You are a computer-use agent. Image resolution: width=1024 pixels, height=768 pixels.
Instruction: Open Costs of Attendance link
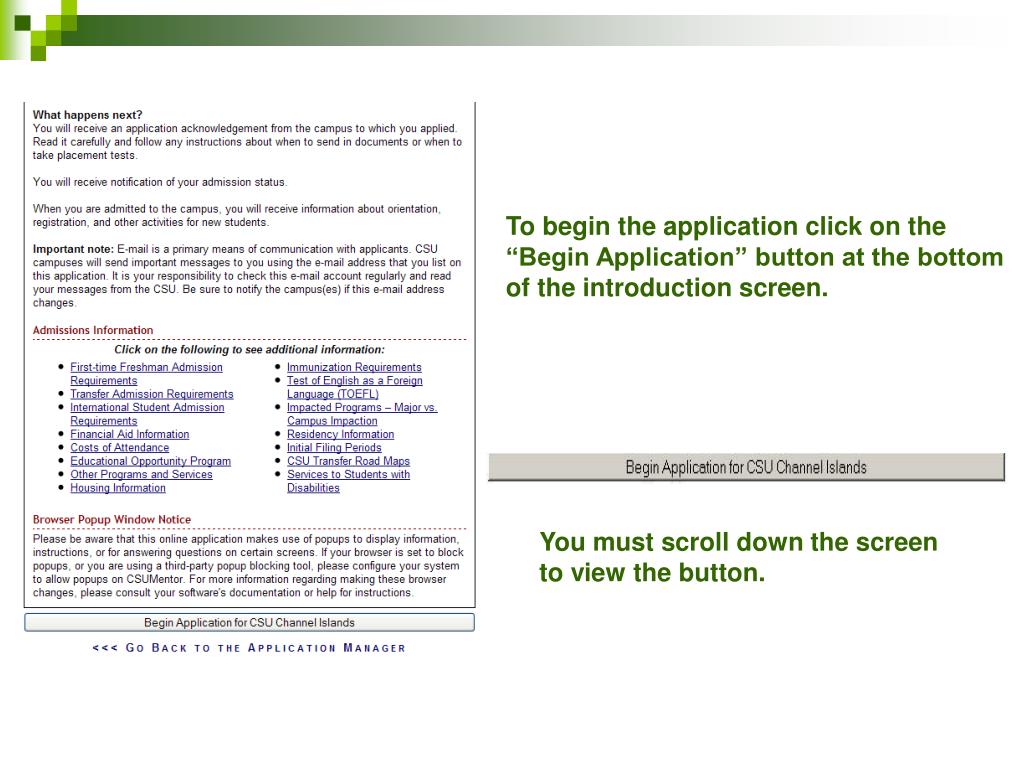[120, 447]
